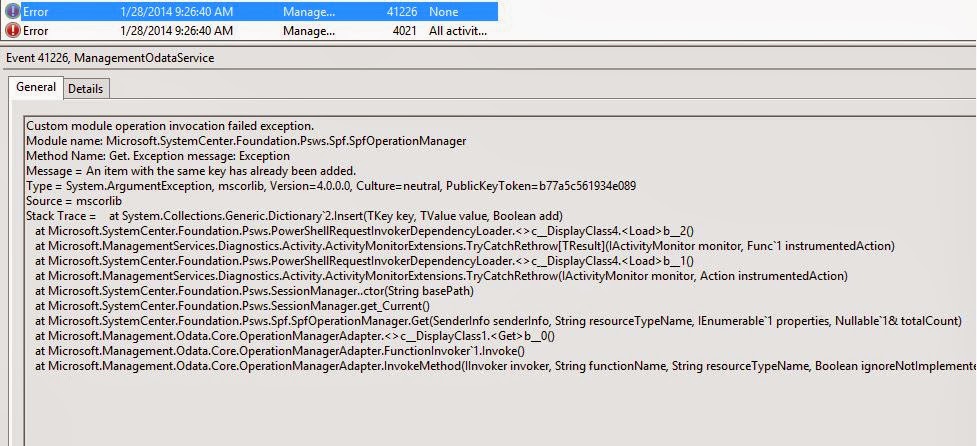Click the 'All activit...' task category cell
The image size is (977, 446).
point(458,31)
